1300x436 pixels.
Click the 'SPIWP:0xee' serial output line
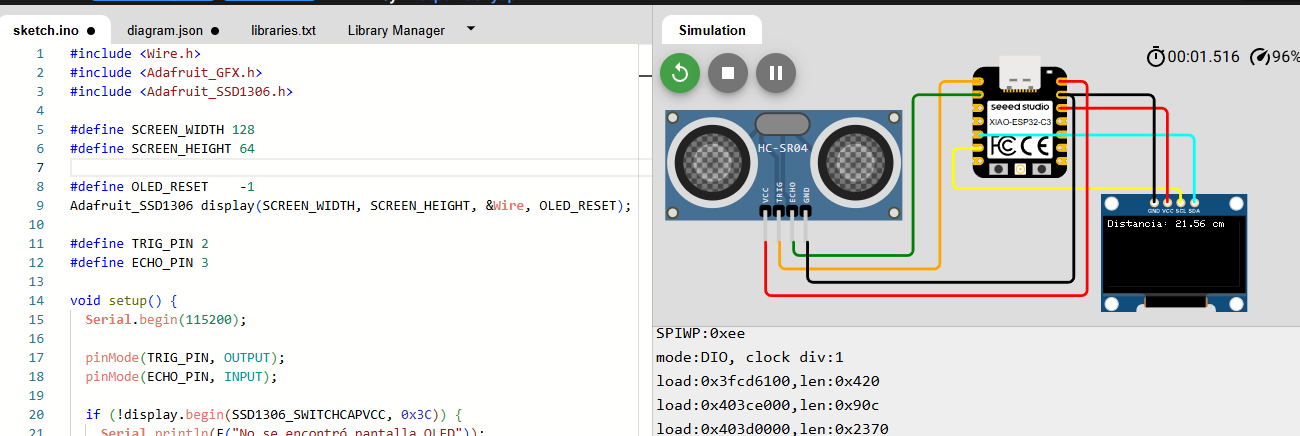tap(700, 333)
